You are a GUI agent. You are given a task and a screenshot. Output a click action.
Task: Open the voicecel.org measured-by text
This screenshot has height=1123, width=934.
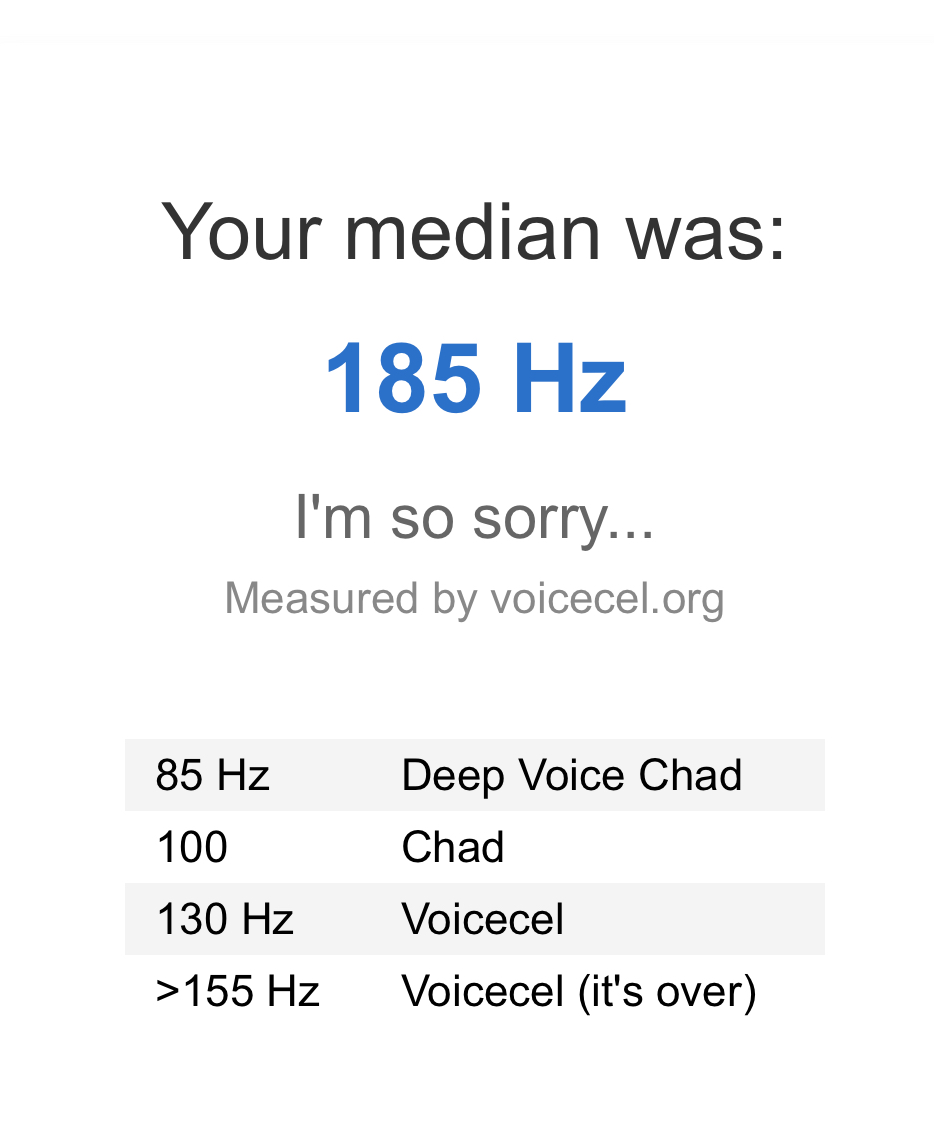[474, 599]
